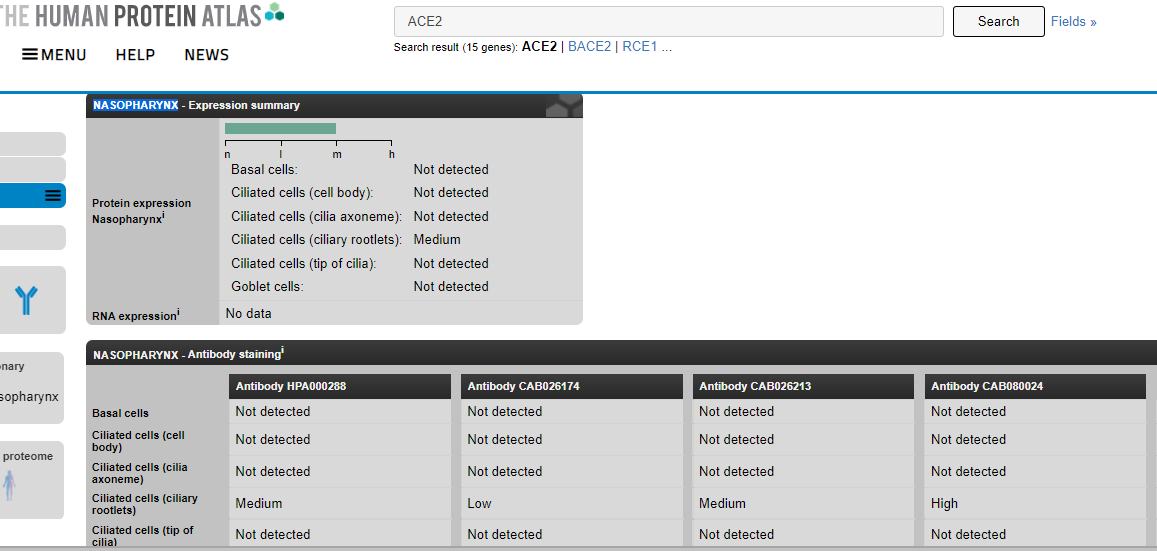Select the Antibody CAB080024 column header

(986, 386)
